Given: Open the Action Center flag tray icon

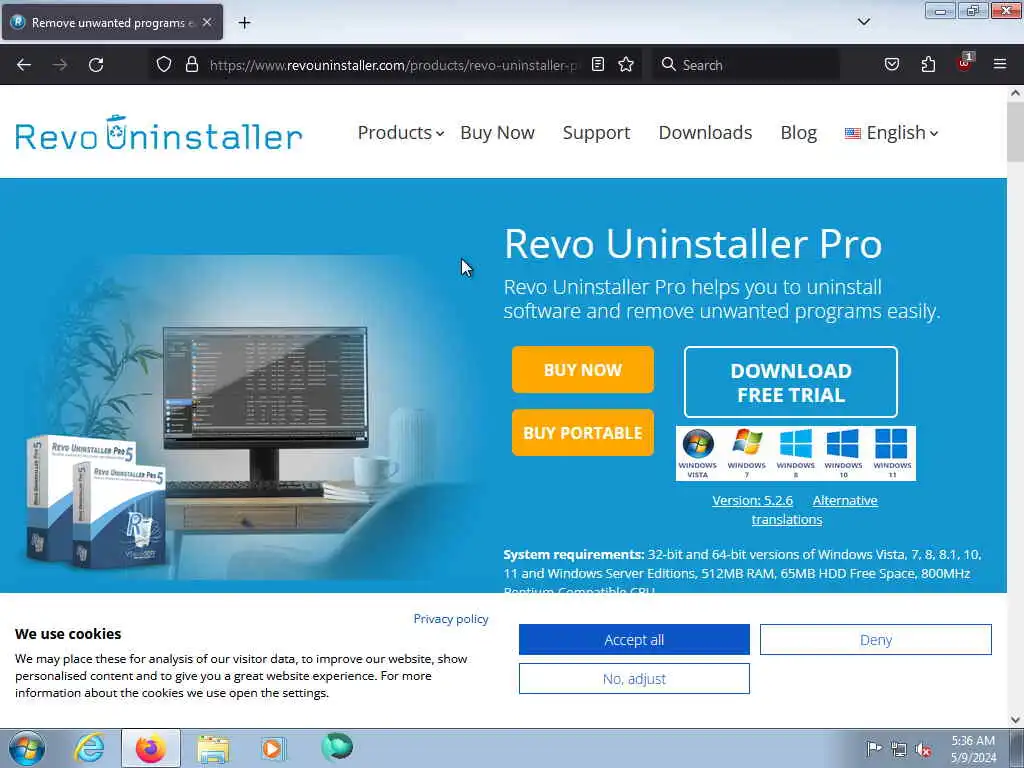Looking at the screenshot, I should tap(873, 748).
